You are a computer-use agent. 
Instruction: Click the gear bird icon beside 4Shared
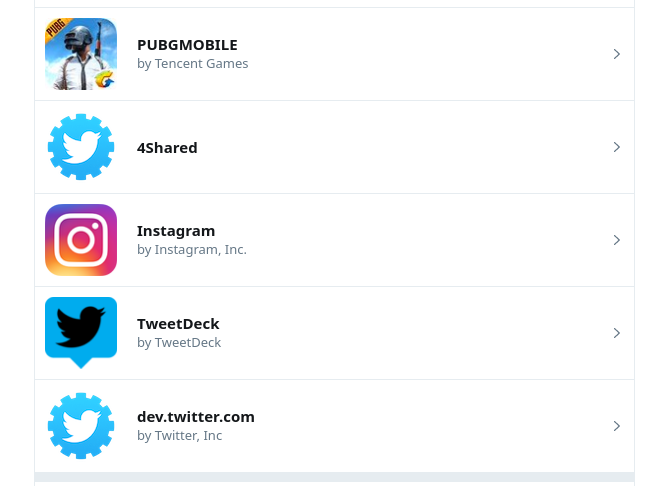pos(81,147)
